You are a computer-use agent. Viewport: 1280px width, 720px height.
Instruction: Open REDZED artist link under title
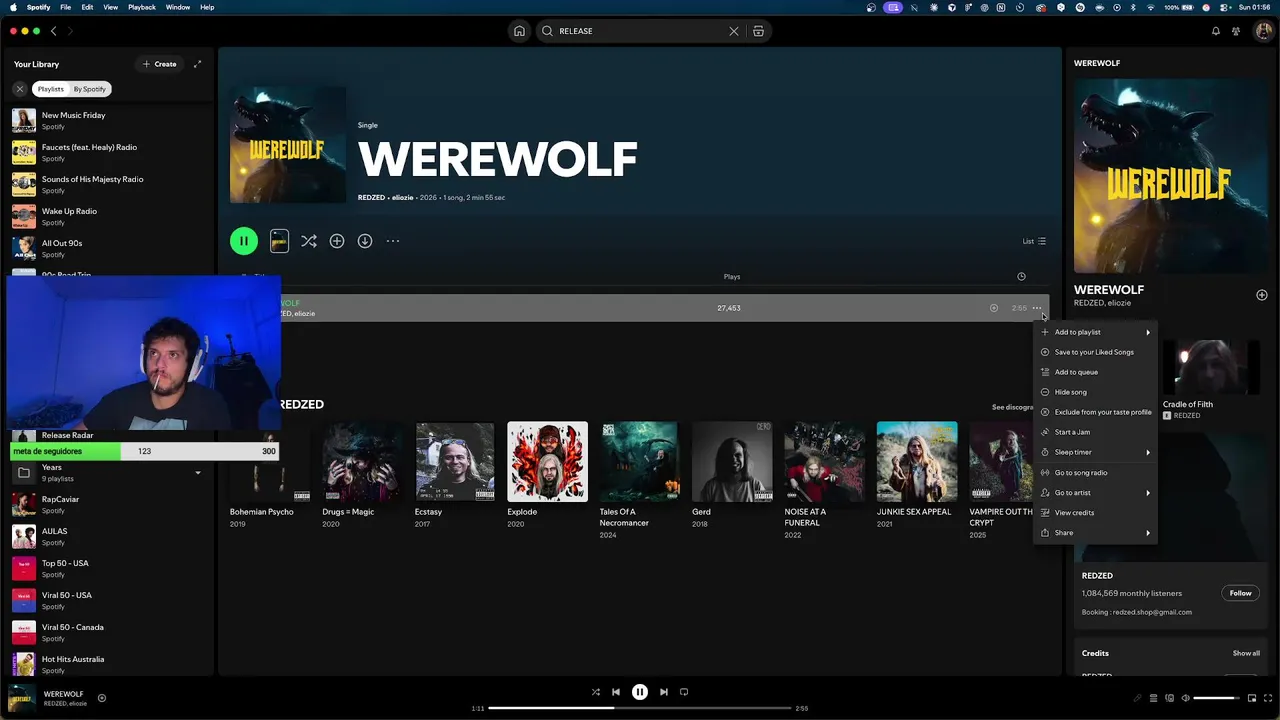[x=371, y=197]
